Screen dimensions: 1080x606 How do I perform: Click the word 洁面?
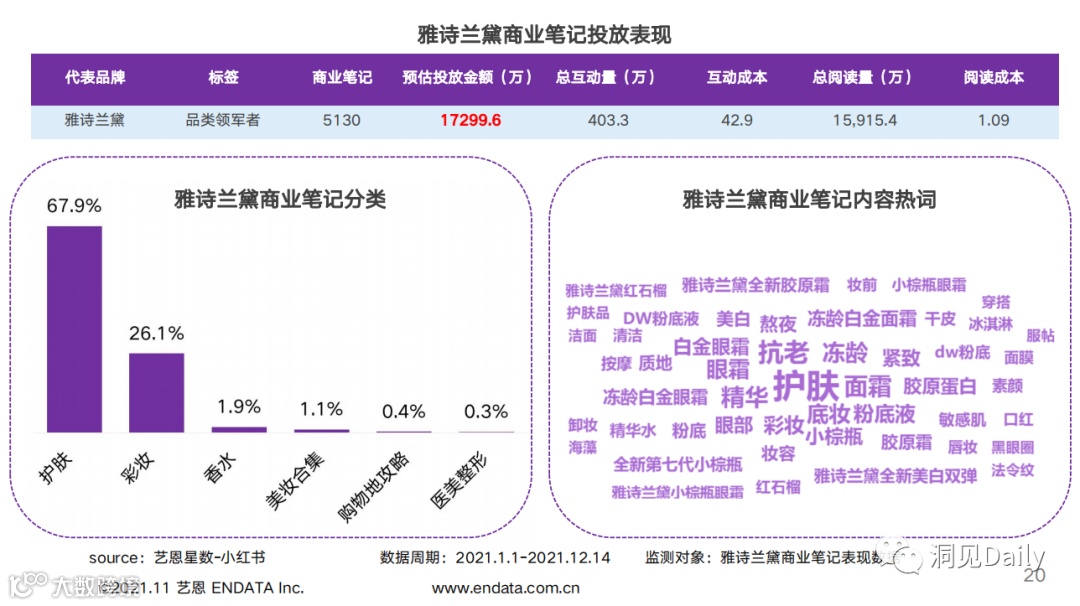coord(582,335)
